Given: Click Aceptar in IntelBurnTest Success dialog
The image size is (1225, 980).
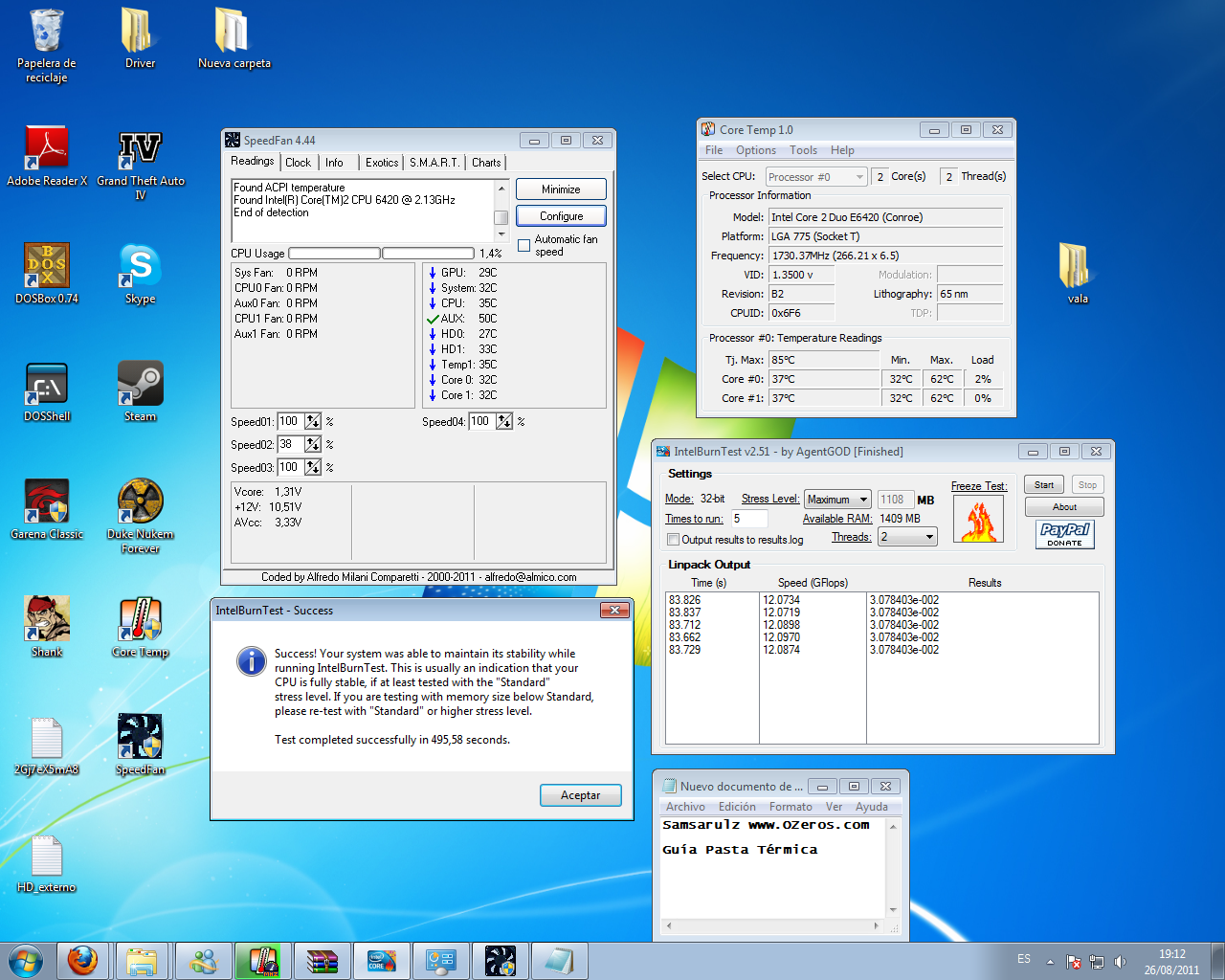Looking at the screenshot, I should (581, 795).
